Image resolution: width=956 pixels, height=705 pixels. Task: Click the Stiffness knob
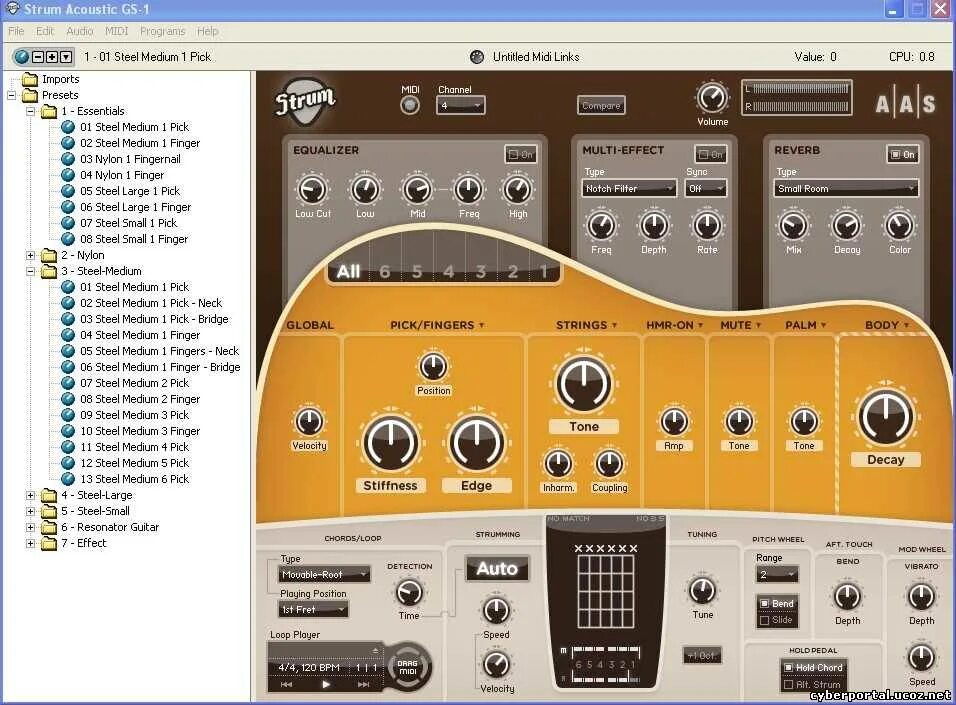(390, 443)
